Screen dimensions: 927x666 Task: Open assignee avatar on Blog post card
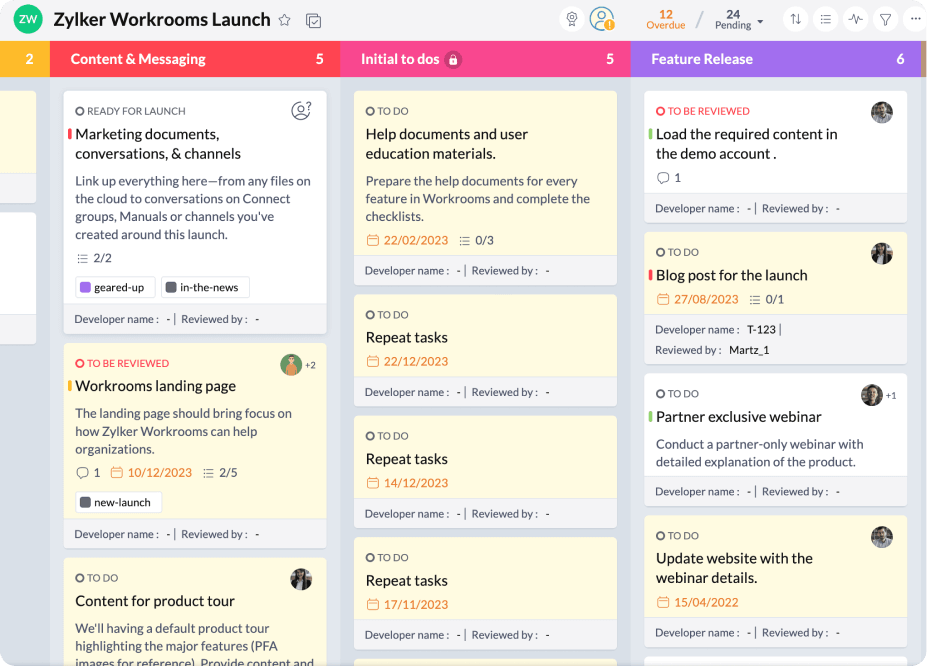[x=881, y=254]
